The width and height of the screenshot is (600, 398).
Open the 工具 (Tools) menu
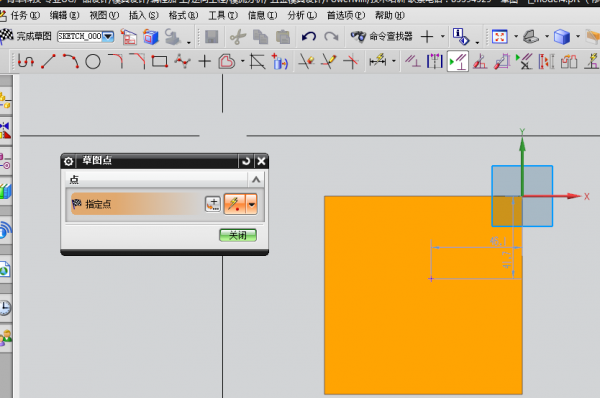pos(223,15)
